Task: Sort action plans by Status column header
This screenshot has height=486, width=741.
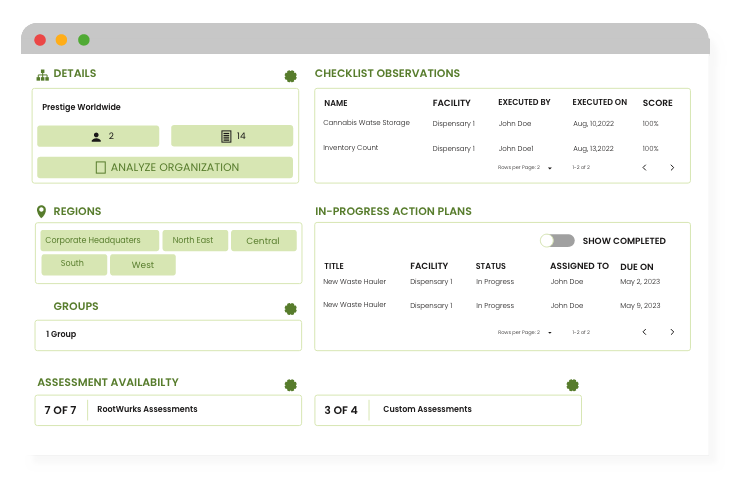Action: coord(491,266)
